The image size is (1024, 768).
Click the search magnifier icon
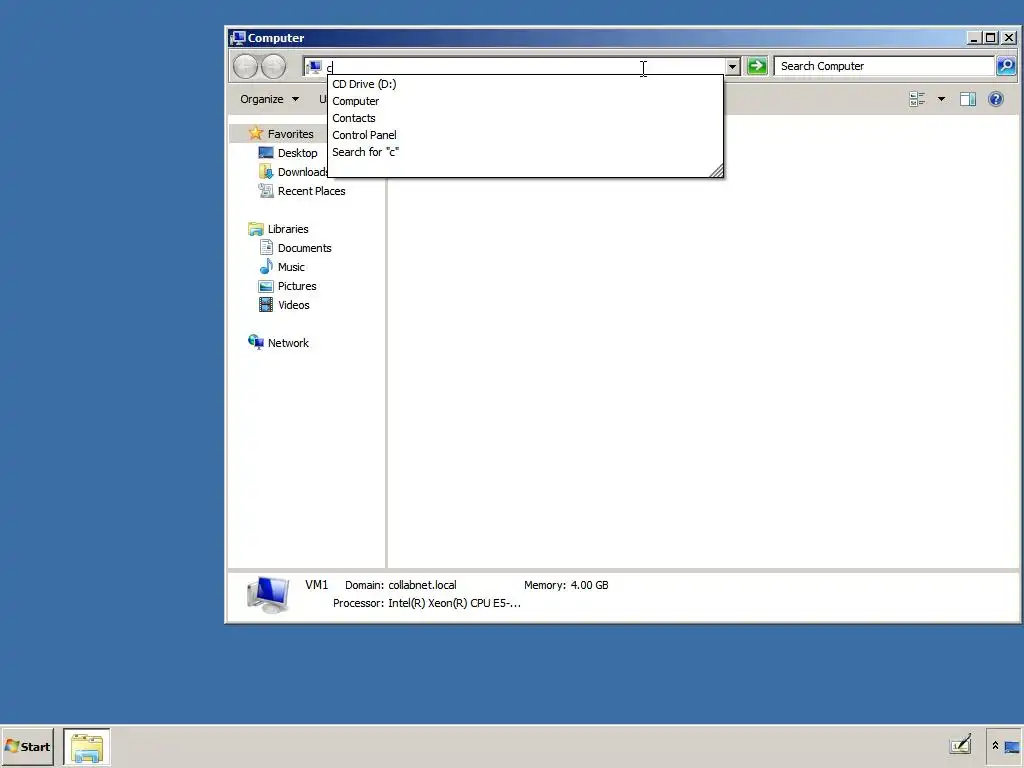point(1006,66)
